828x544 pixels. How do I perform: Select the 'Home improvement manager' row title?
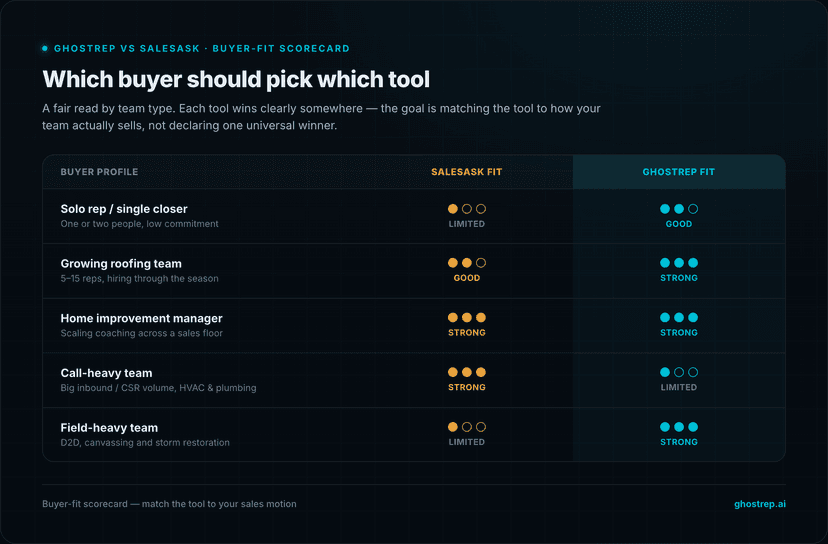[142, 318]
